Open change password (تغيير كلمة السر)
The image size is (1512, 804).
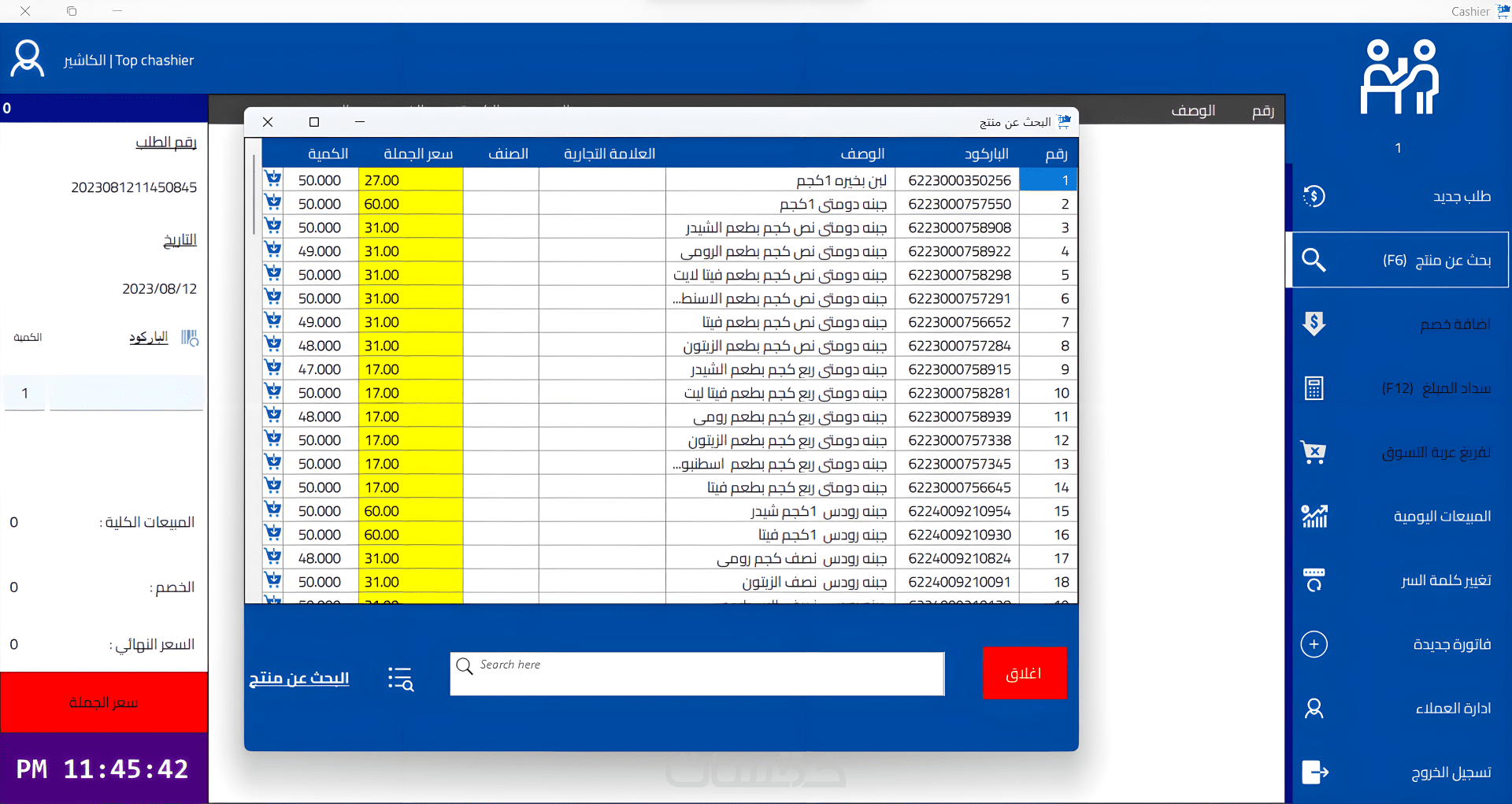click(x=1399, y=580)
